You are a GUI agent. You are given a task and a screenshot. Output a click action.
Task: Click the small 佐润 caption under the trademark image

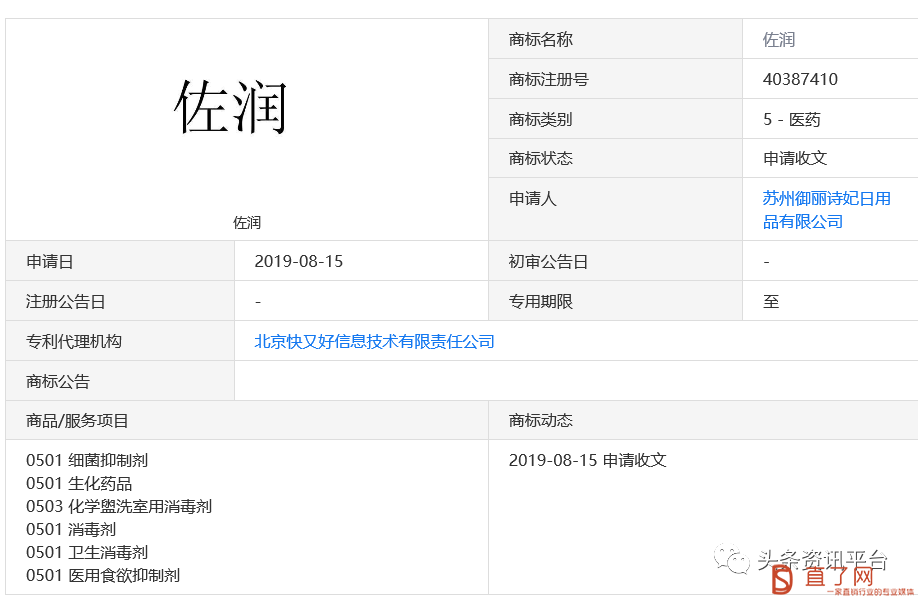coord(247,222)
